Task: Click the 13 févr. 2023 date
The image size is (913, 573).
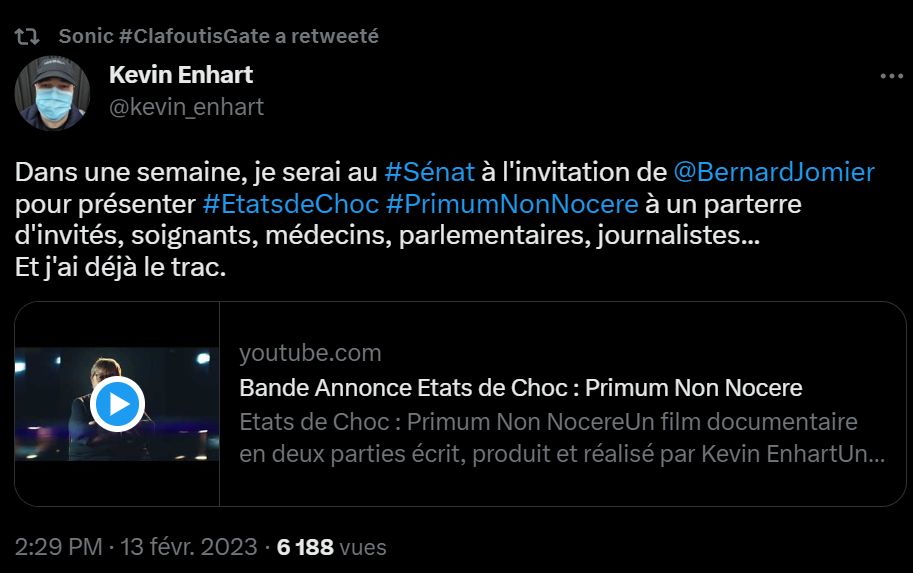Action: [x=189, y=547]
